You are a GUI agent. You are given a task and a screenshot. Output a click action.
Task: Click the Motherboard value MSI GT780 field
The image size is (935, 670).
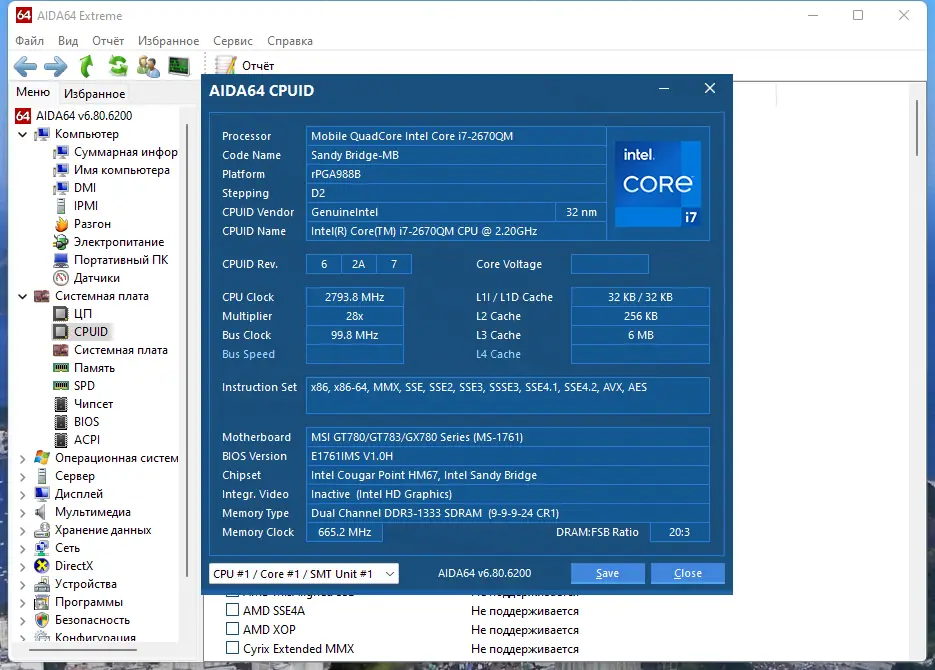point(507,437)
